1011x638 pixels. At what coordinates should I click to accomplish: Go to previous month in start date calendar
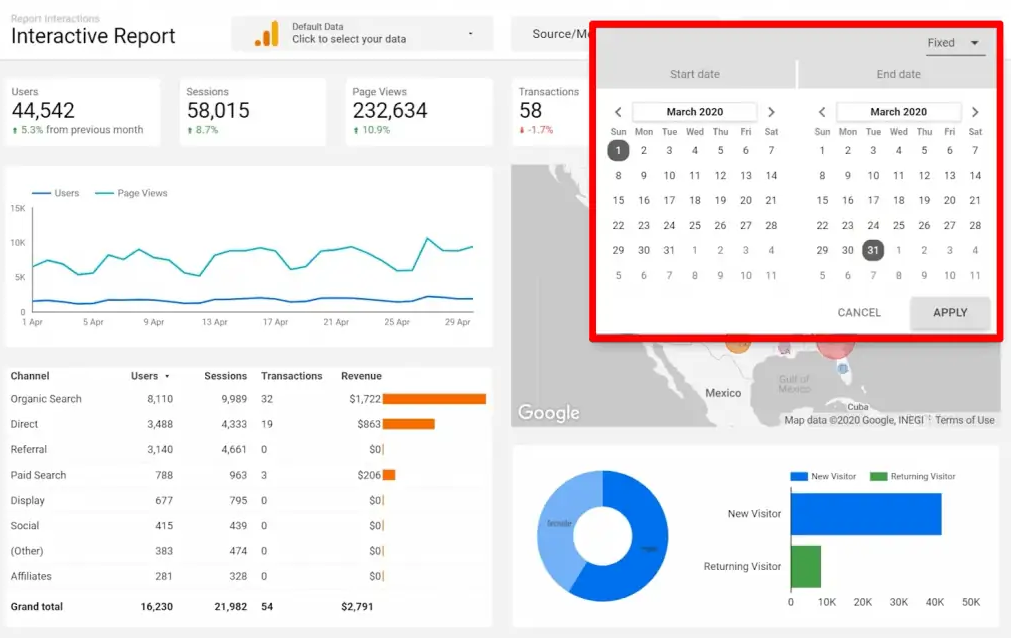pyautogui.click(x=618, y=112)
